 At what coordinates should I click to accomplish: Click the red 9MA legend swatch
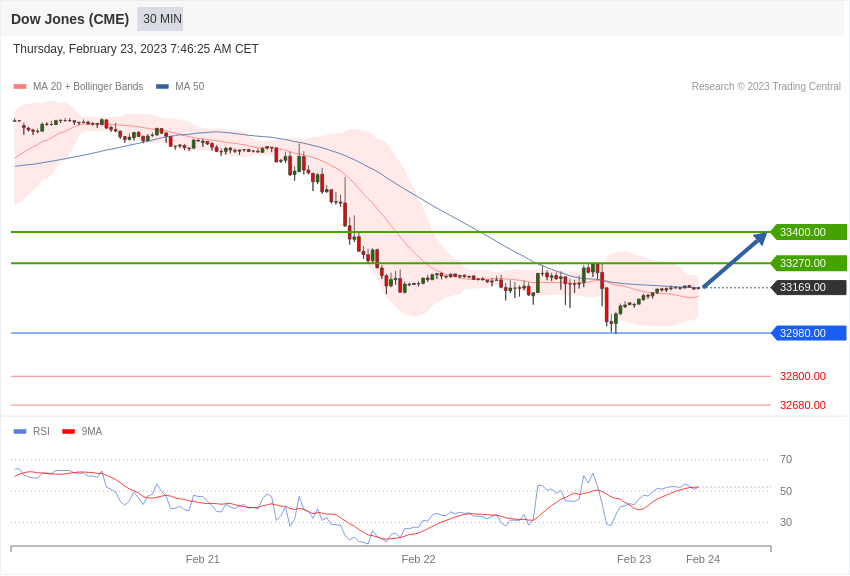pos(69,432)
